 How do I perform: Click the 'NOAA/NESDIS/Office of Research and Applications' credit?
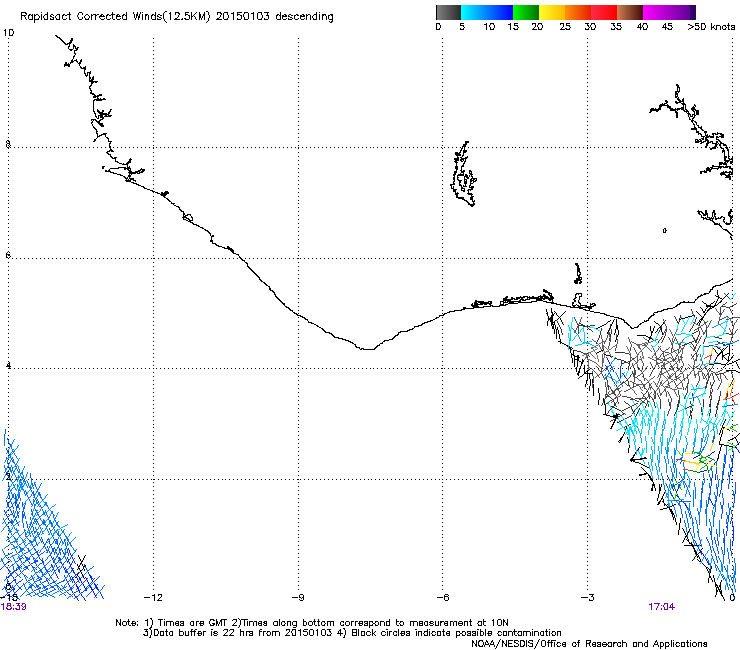589,643
